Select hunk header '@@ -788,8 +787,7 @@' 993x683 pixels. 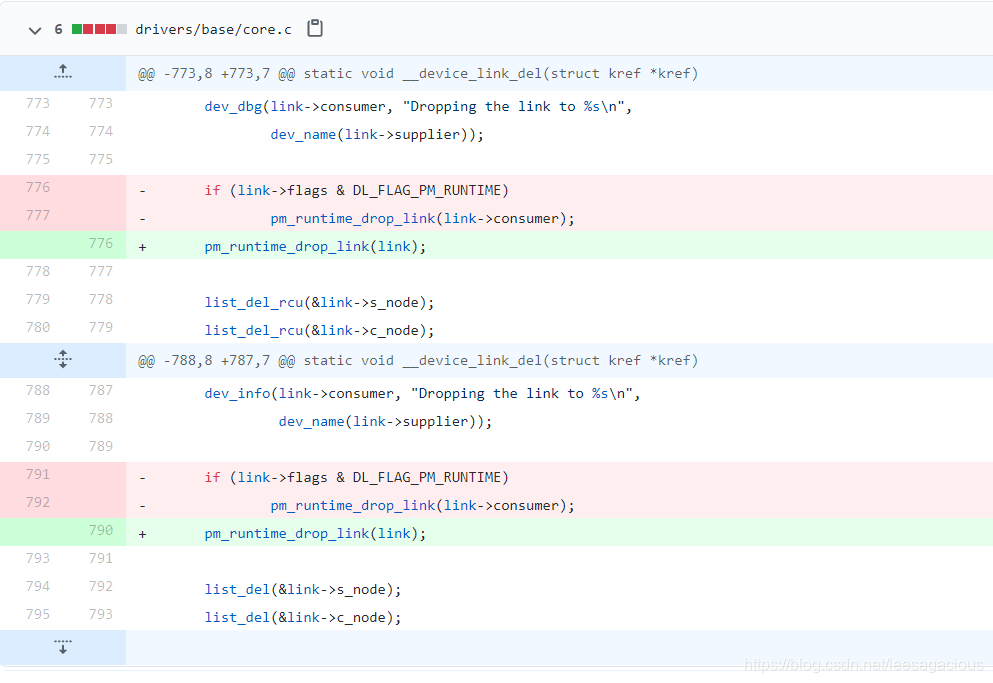coord(217,361)
